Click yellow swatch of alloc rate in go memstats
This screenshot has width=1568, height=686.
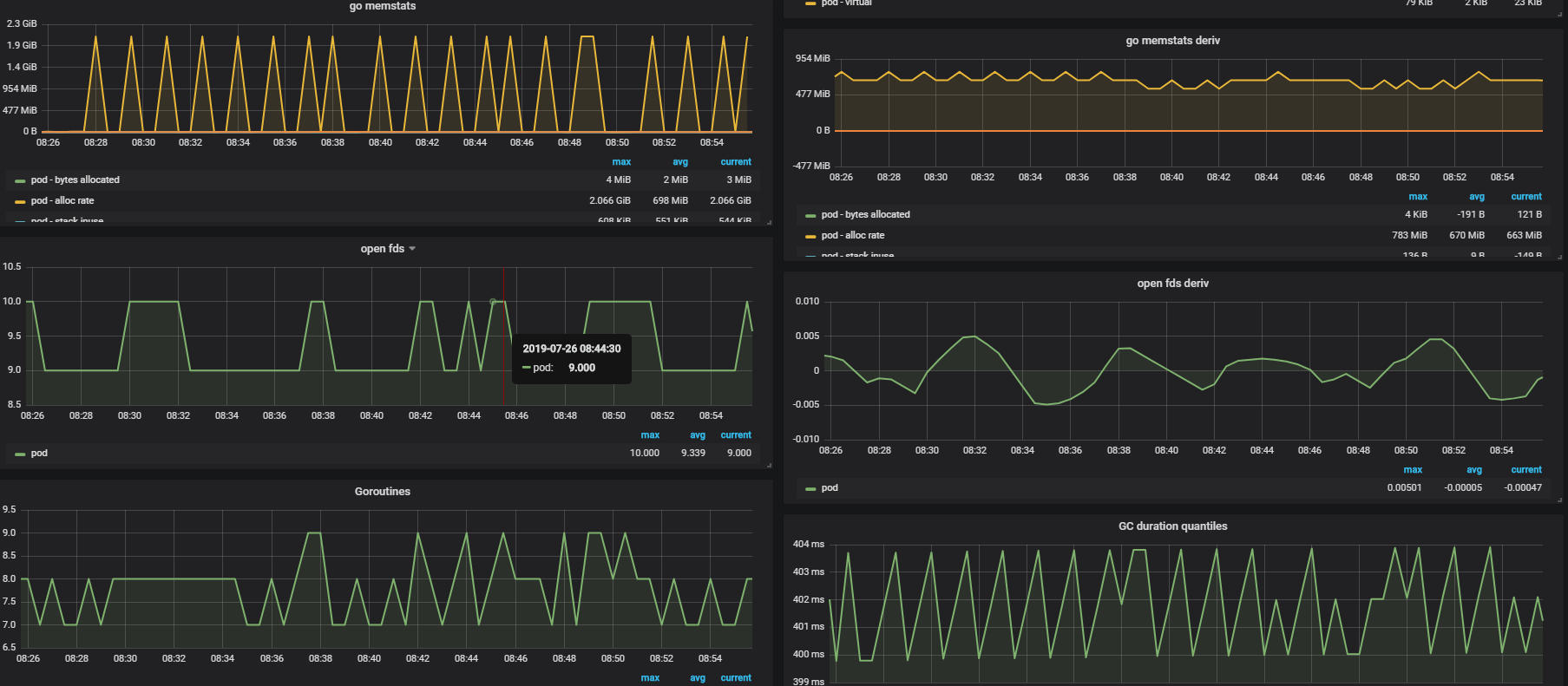coord(20,201)
